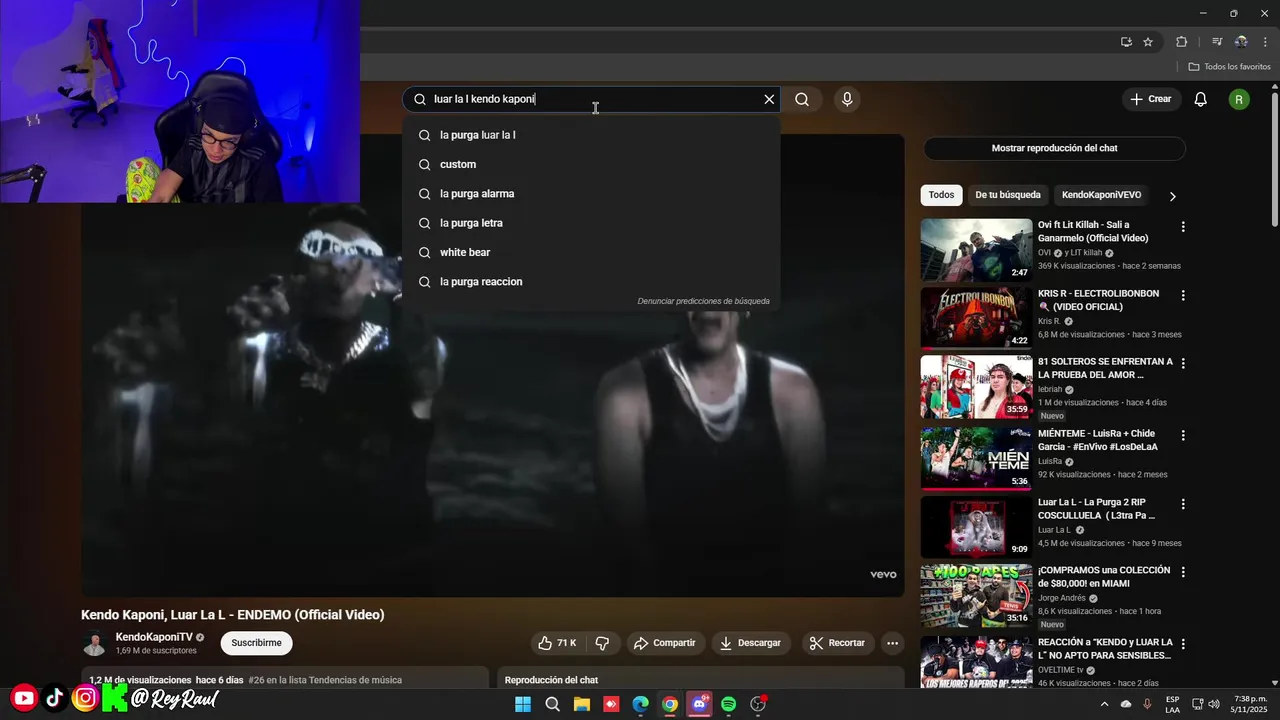The image size is (1280, 720).
Task: Open the green R account avatar menu
Action: tap(1239, 99)
